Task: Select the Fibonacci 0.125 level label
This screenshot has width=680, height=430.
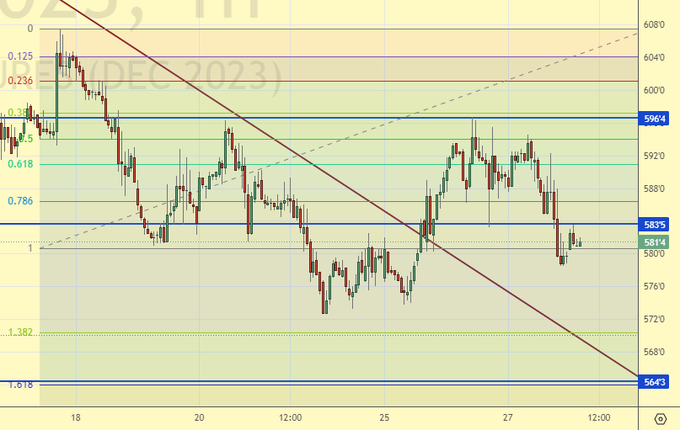Action: [19, 56]
